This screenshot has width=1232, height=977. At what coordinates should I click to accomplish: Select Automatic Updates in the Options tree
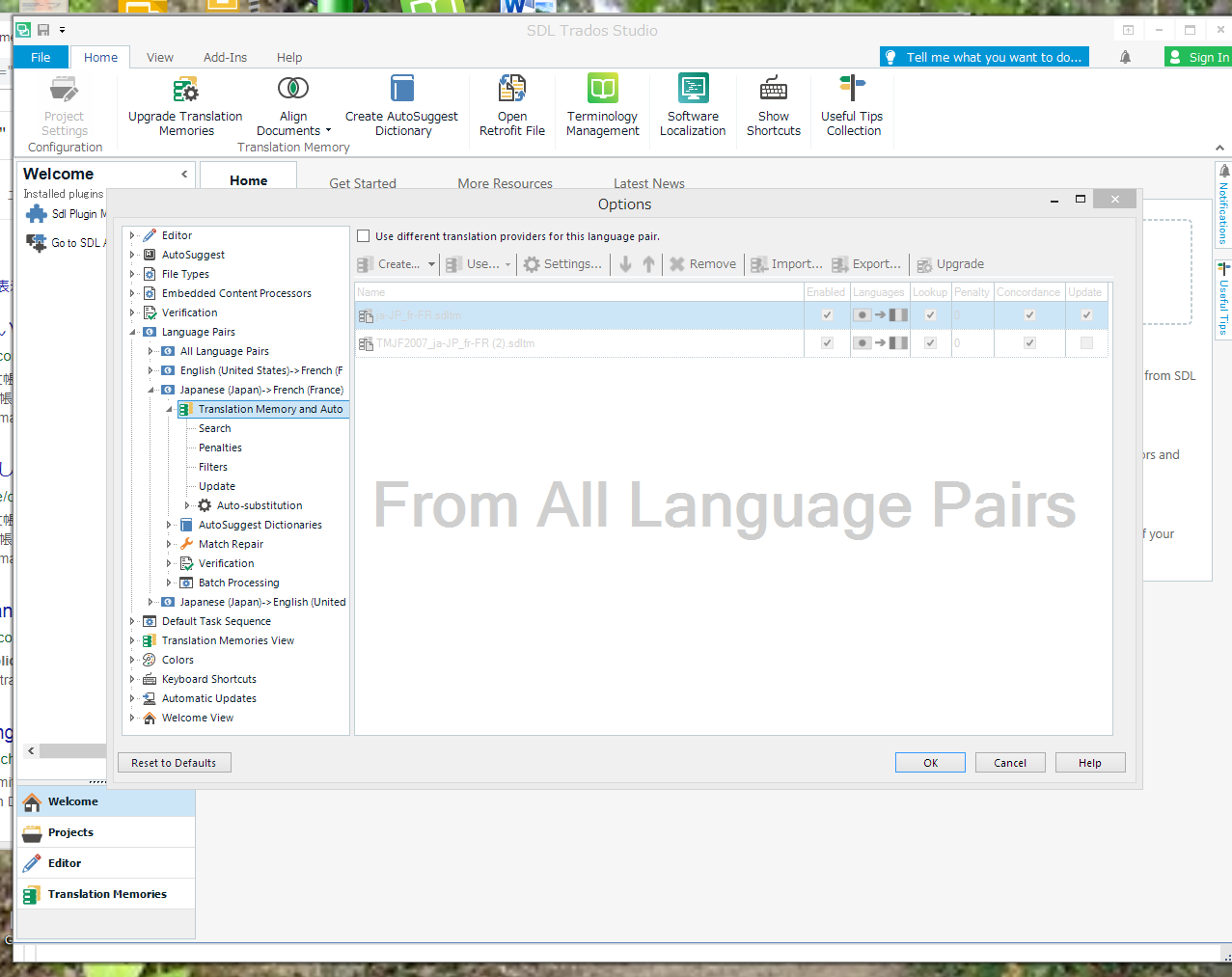[209, 698]
